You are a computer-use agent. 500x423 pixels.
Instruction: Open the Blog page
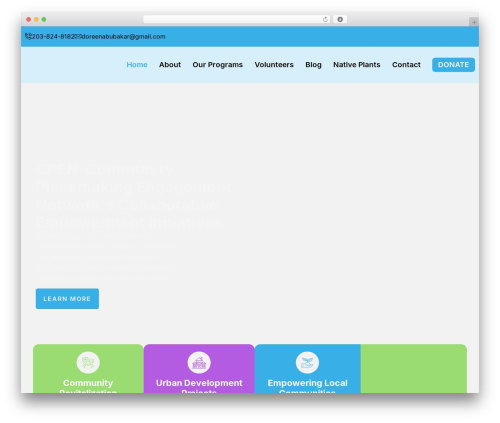(x=313, y=65)
